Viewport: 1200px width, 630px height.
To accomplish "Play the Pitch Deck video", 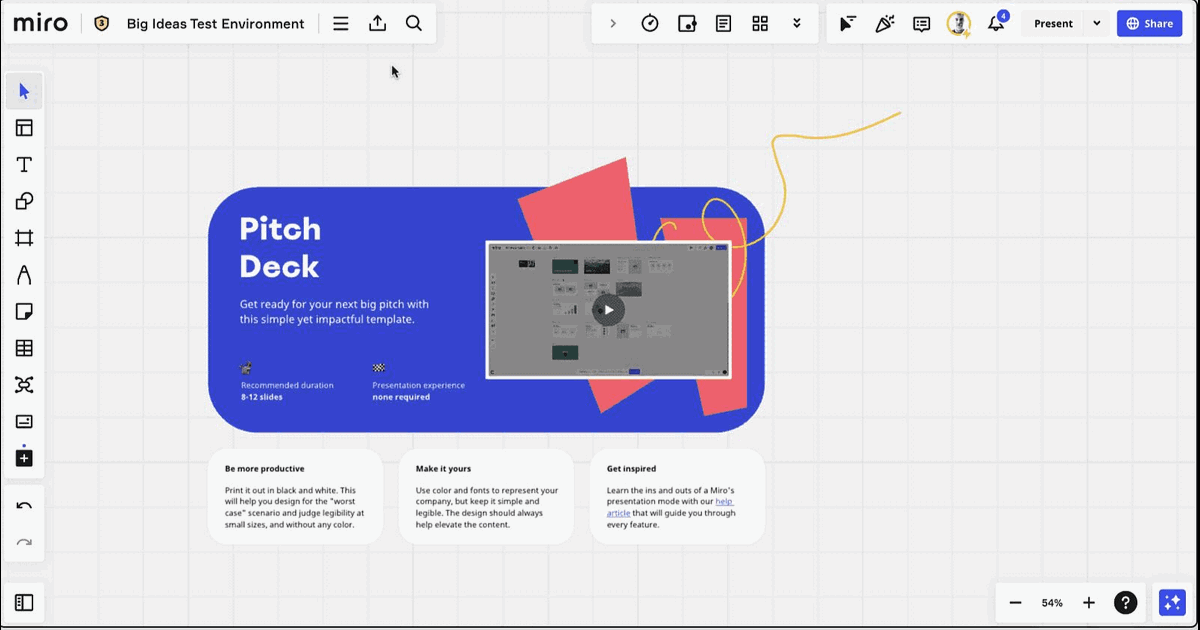I will (608, 309).
